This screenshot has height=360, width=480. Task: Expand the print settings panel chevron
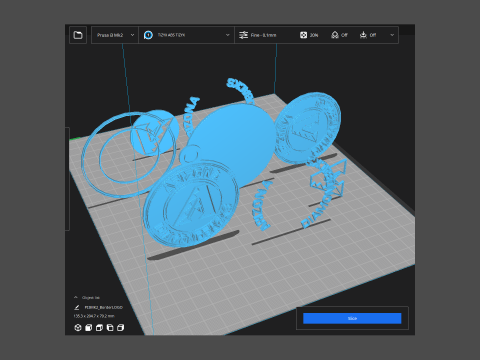click(392, 35)
